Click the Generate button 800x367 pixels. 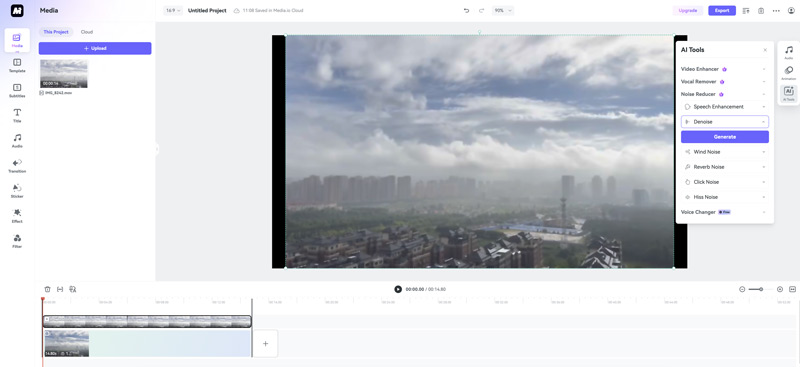click(x=724, y=137)
